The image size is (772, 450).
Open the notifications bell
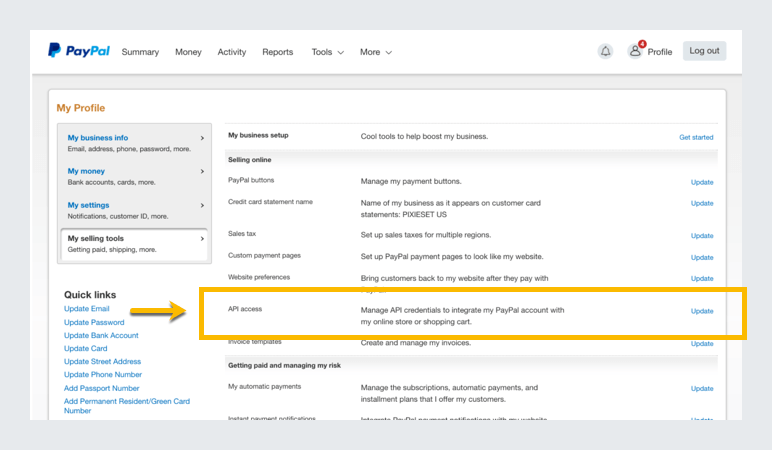point(605,51)
